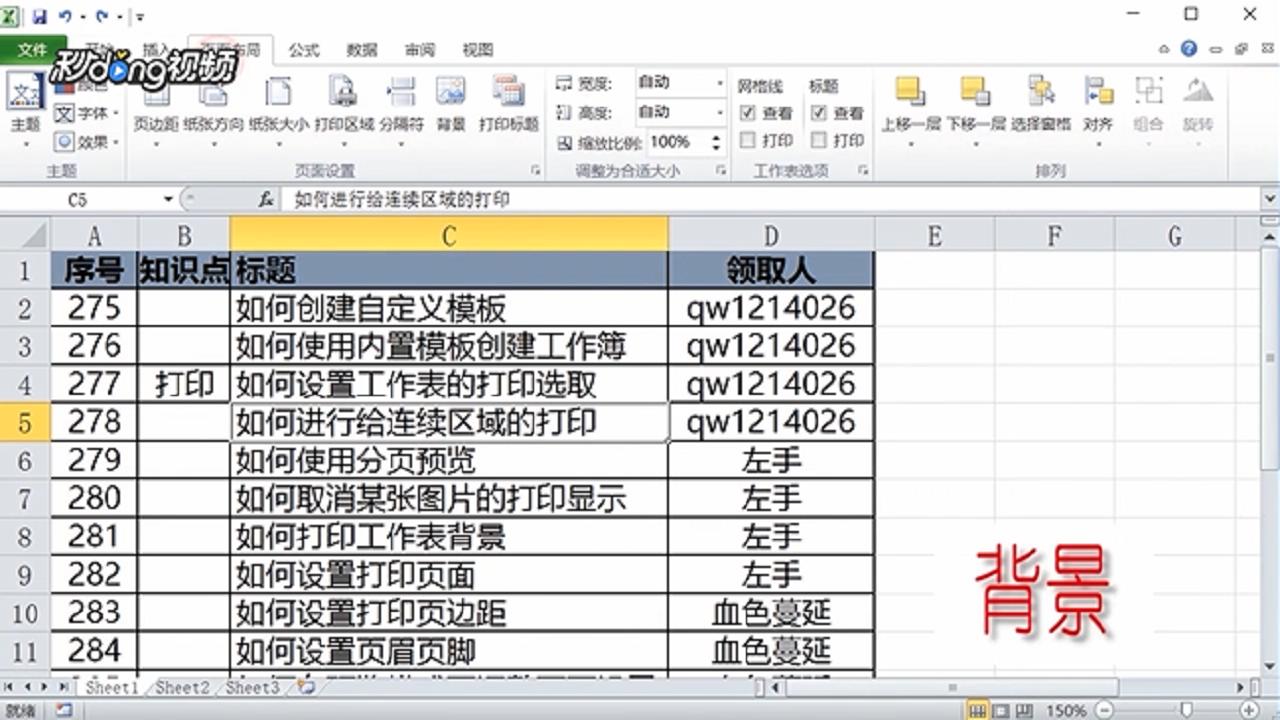This screenshot has width=1280, height=720.
Task: Open the 宽度 automatic dropdown
Action: click(722, 82)
